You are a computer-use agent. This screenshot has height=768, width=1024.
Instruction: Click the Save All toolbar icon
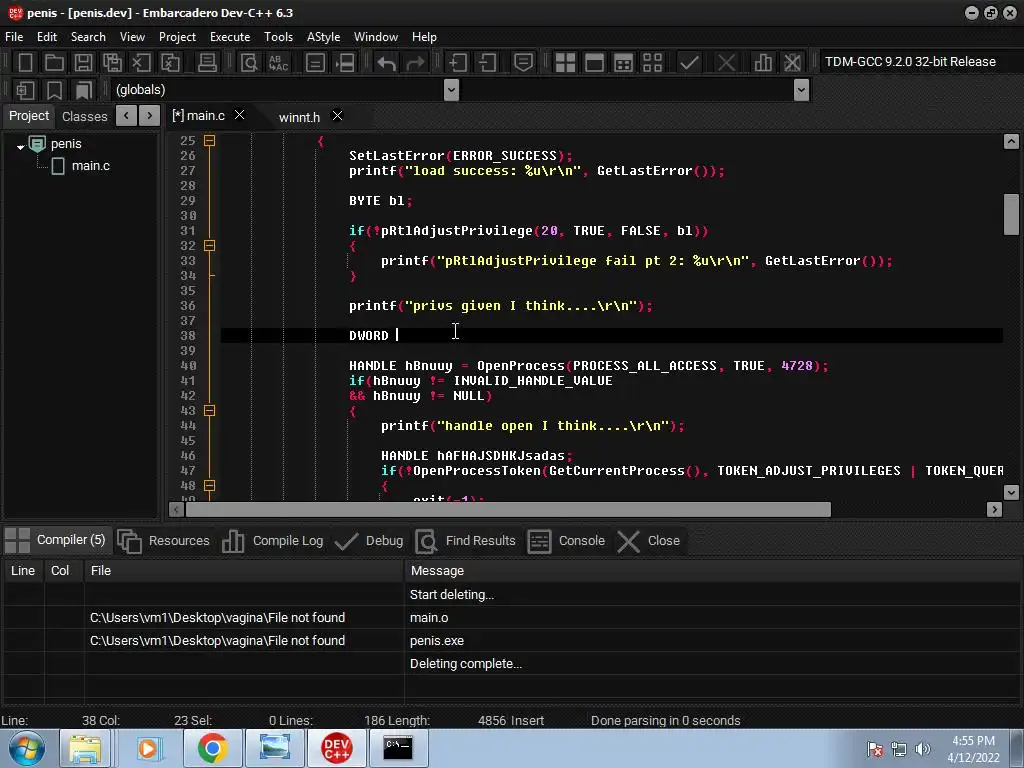pos(112,63)
